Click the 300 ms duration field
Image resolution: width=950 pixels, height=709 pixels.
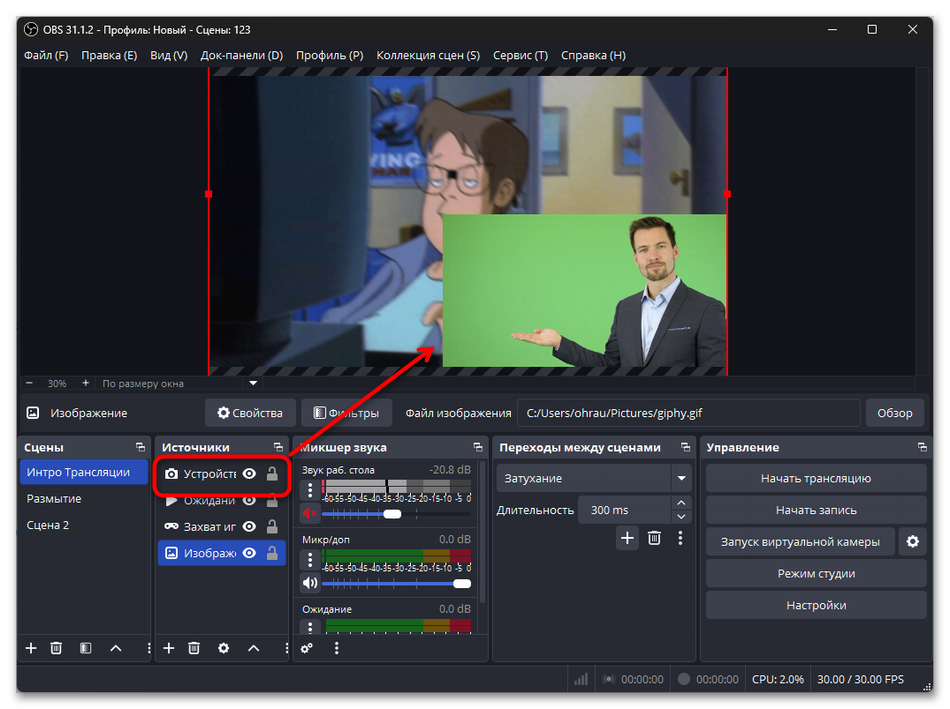coord(625,510)
